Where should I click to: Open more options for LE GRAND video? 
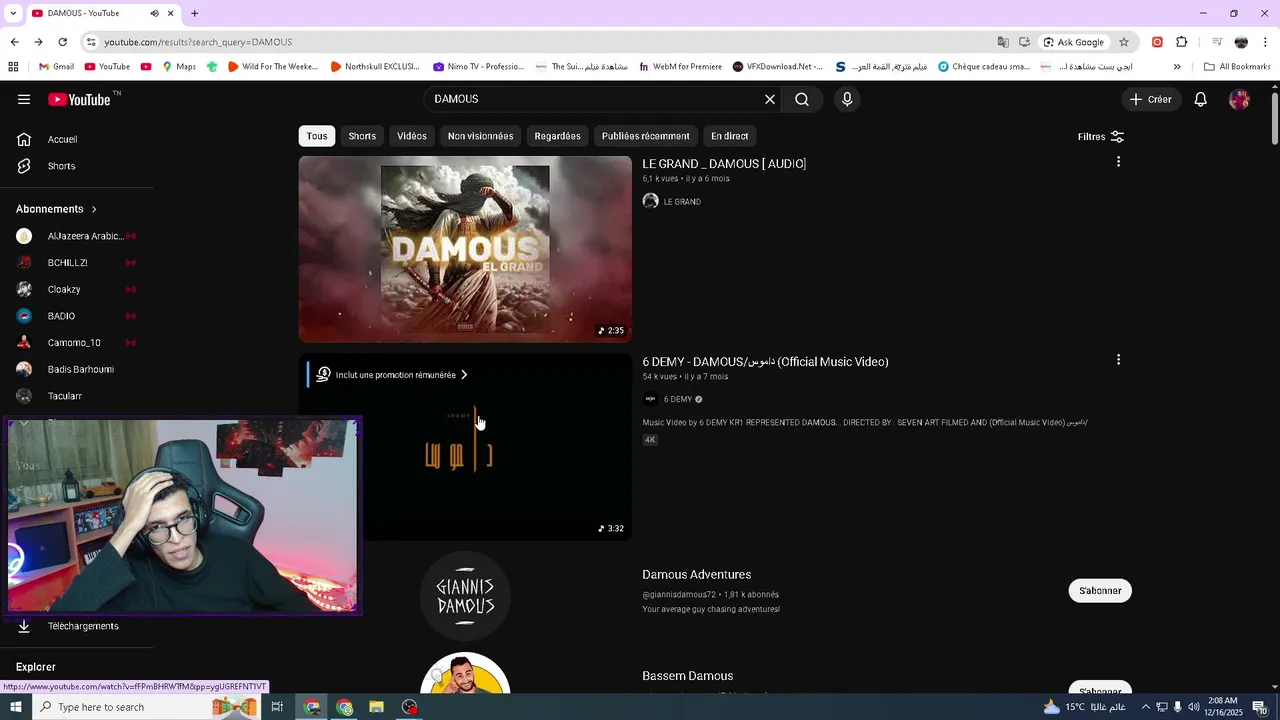coord(1118,162)
